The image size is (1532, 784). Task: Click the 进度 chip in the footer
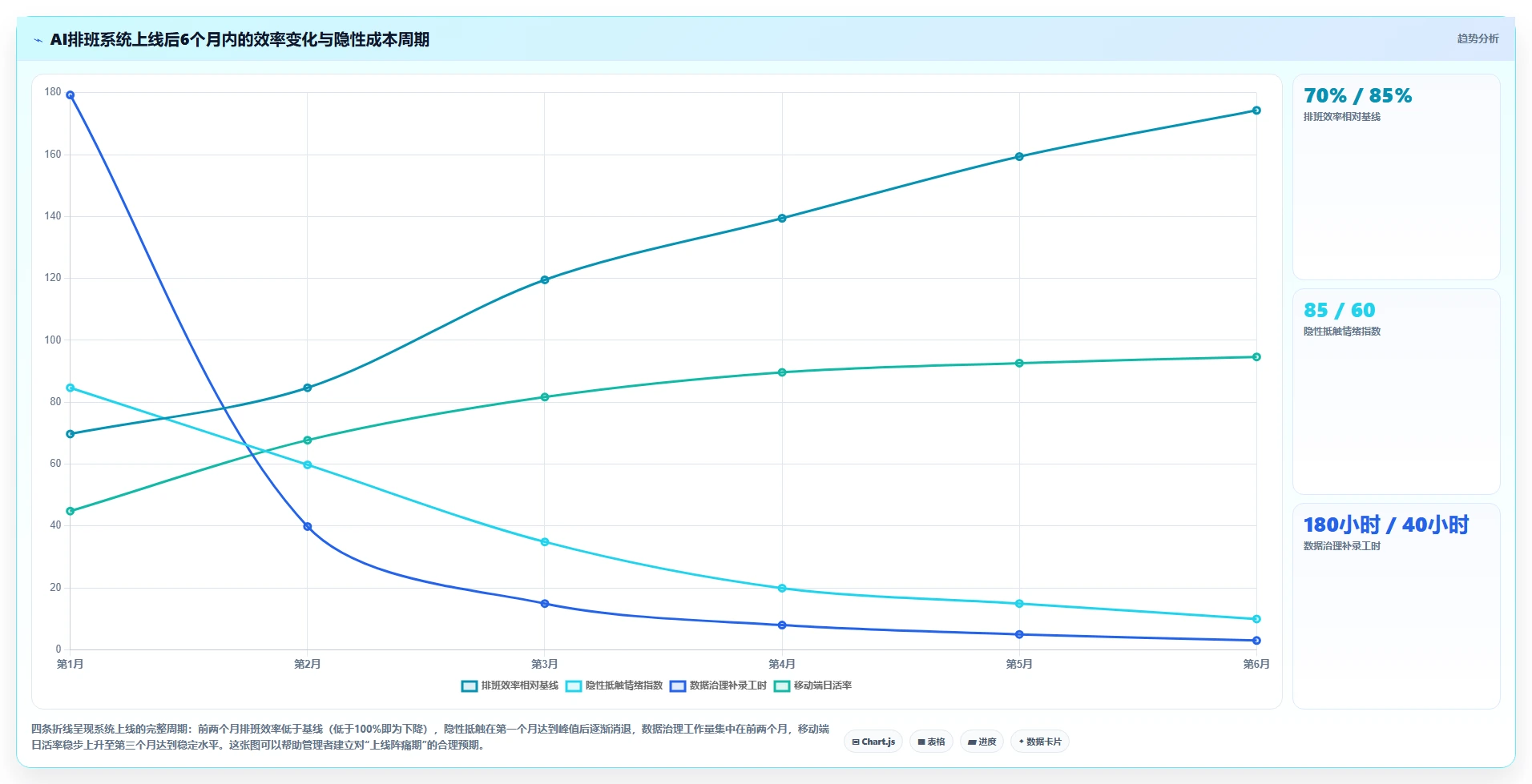(x=982, y=742)
